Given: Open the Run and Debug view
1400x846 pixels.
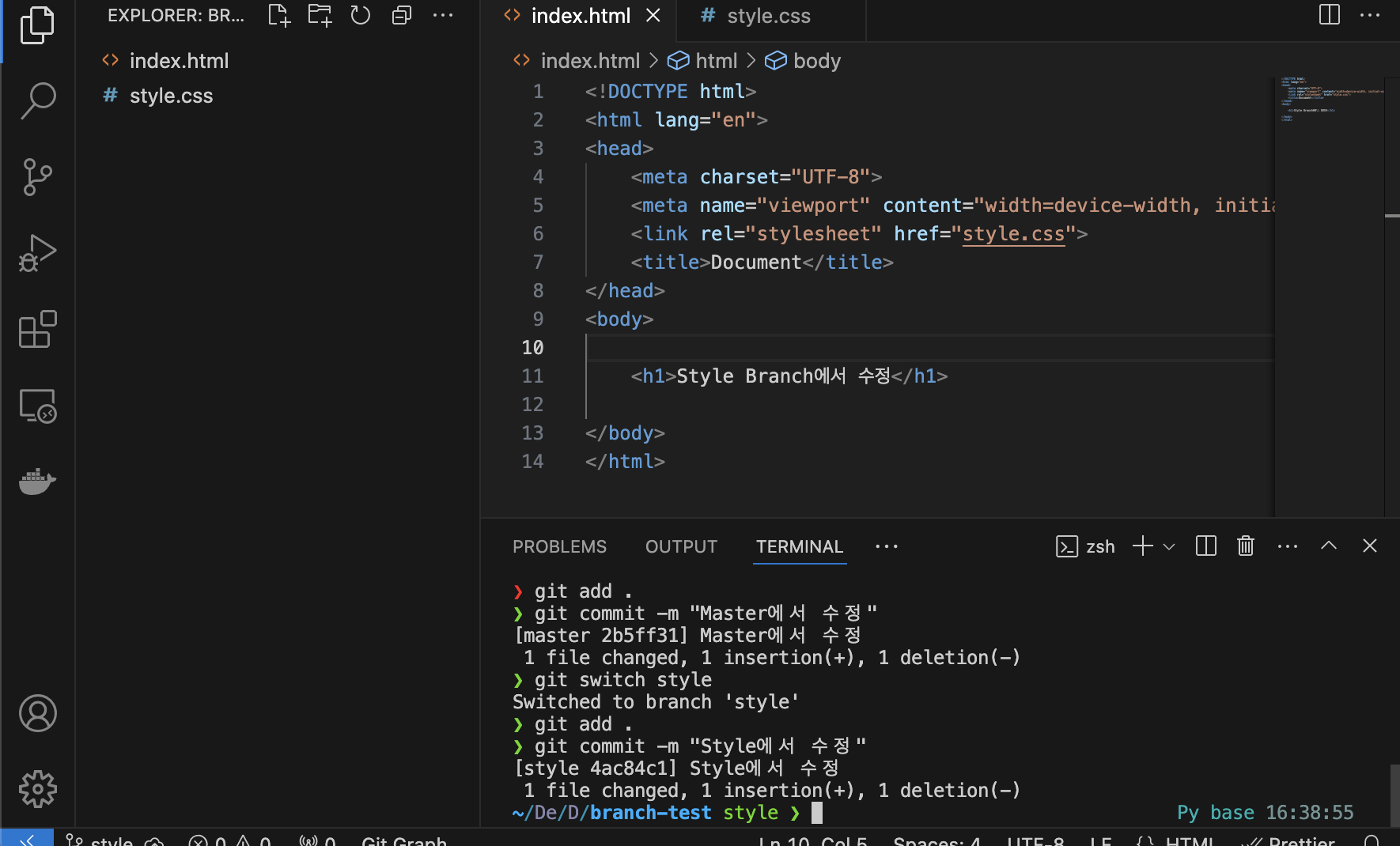Looking at the screenshot, I should [37, 253].
